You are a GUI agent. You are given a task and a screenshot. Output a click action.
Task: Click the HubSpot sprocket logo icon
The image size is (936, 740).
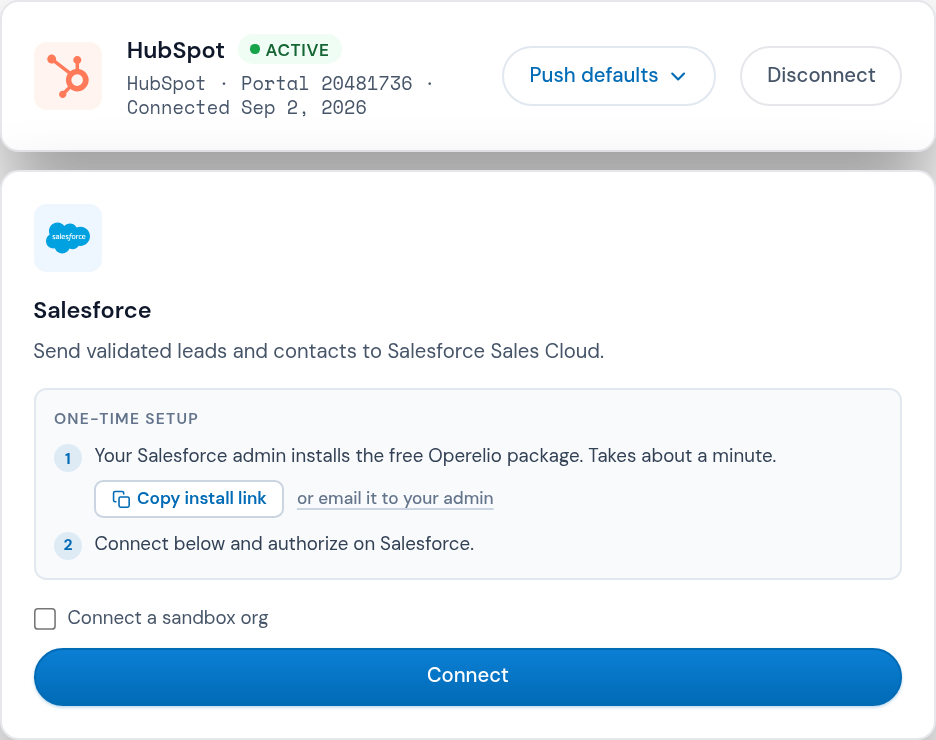[68, 76]
